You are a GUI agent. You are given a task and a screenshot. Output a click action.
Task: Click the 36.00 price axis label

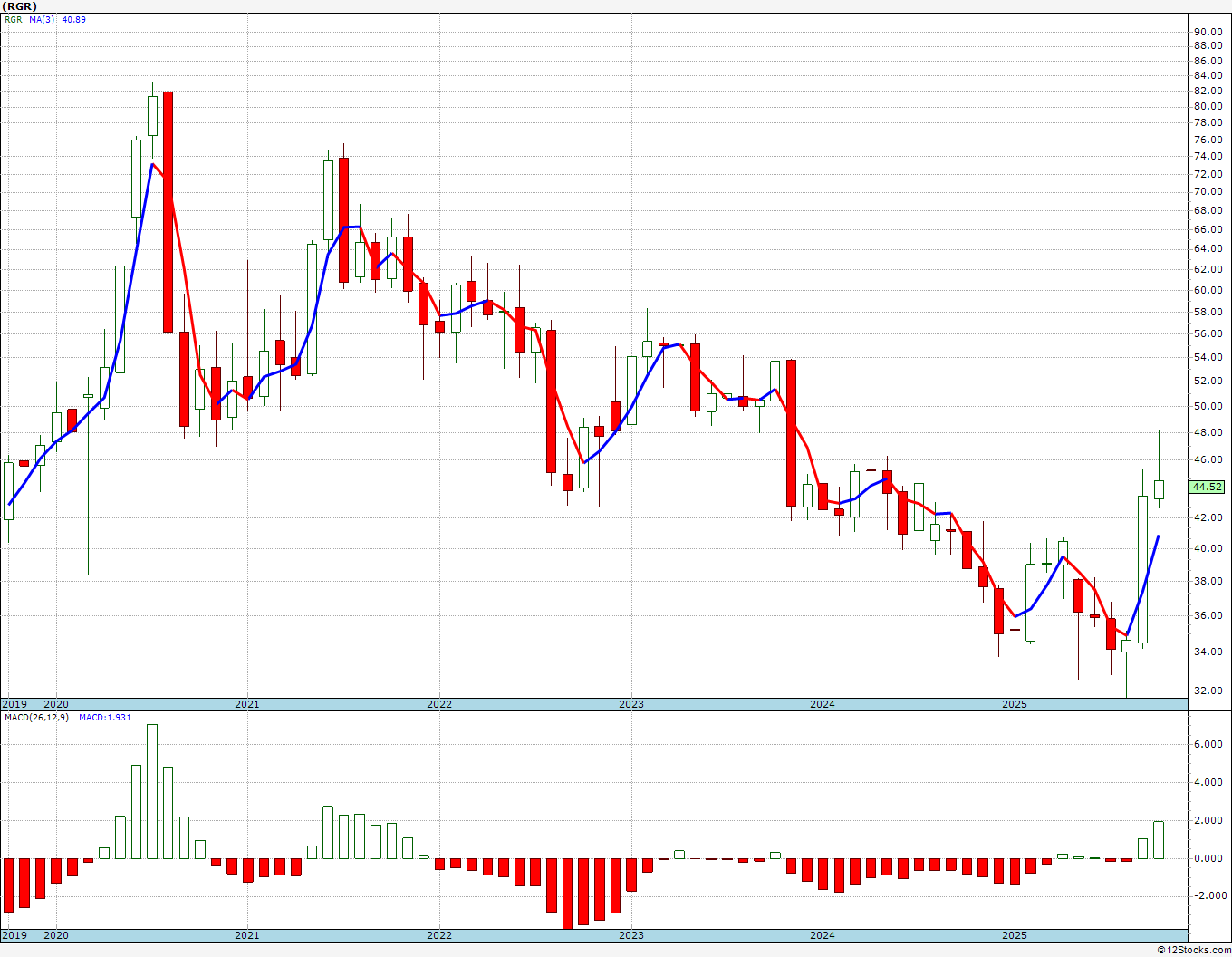click(x=1208, y=615)
